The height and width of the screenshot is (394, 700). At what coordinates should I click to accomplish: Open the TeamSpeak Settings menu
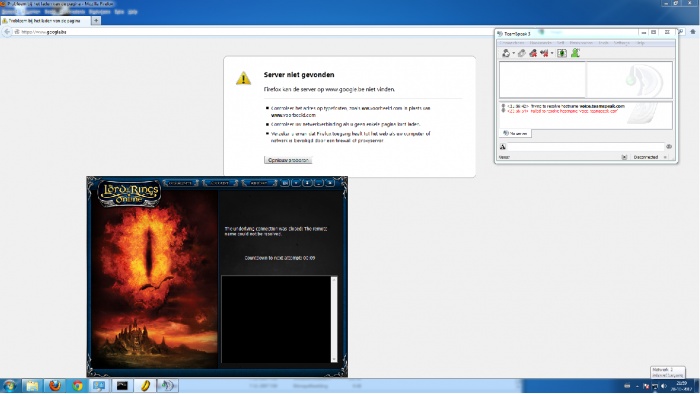click(621, 43)
